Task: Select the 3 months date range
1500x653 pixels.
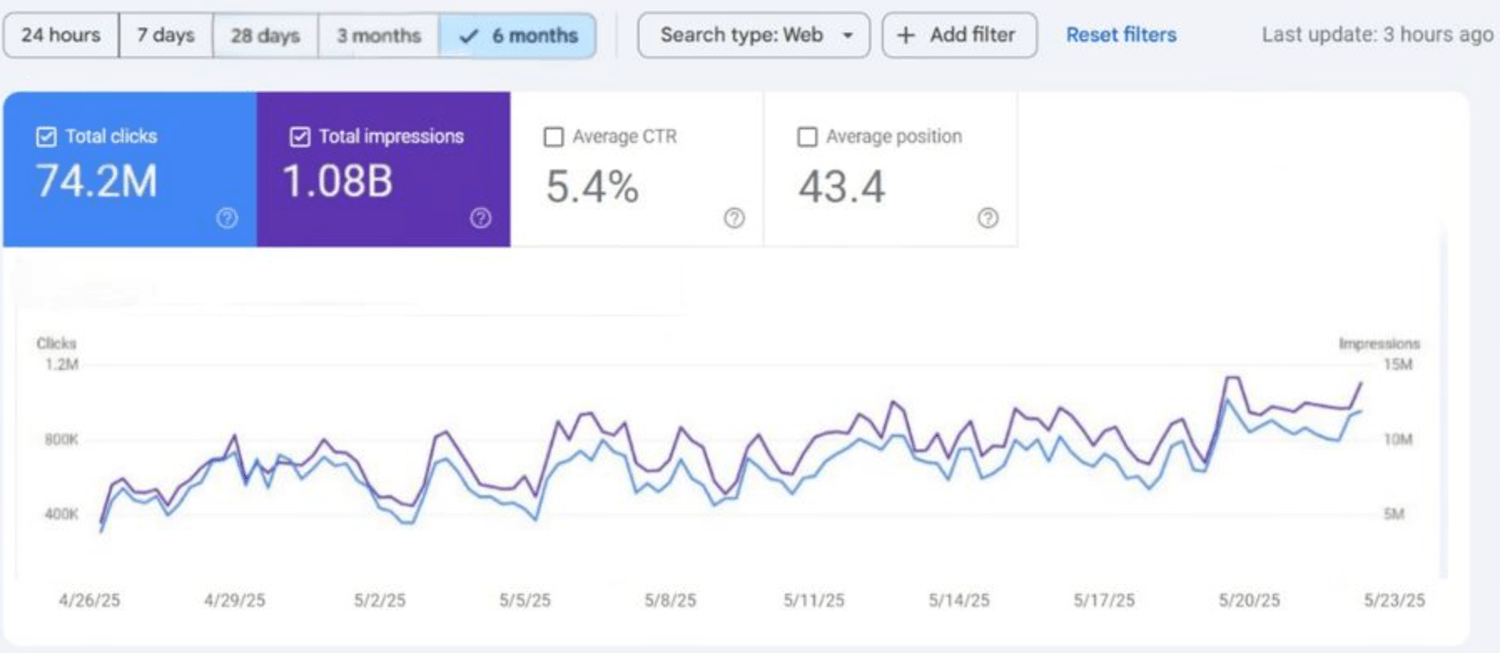Action: pyautogui.click(x=378, y=36)
